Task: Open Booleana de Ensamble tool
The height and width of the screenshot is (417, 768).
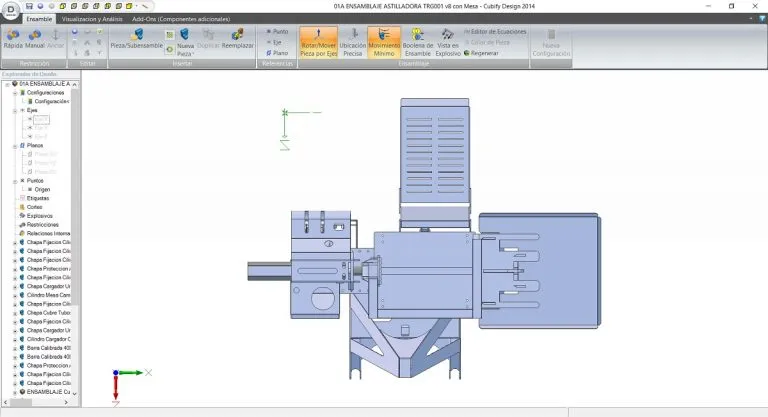Action: coord(416,40)
